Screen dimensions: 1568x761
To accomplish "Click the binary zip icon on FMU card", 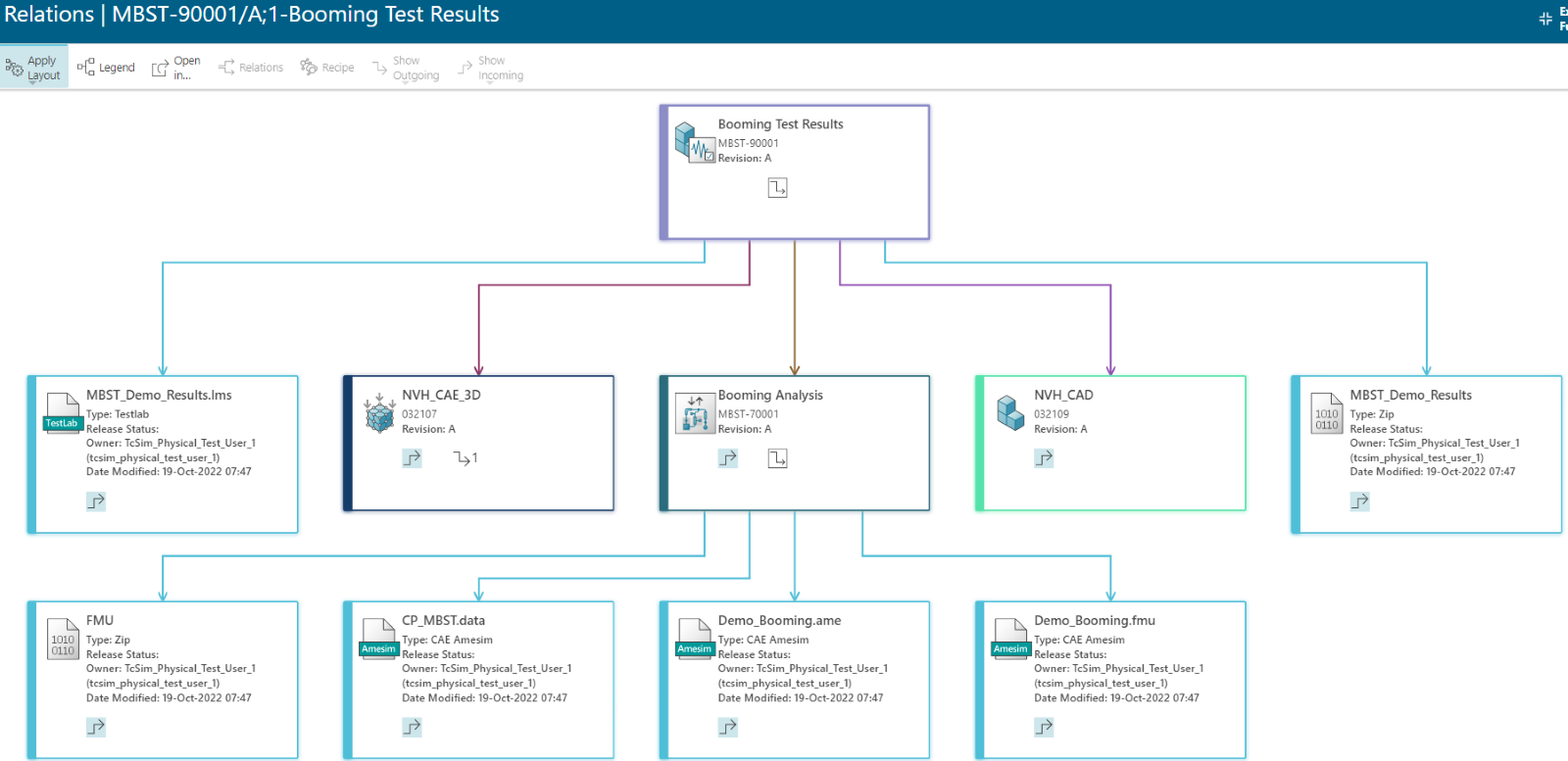I will [x=63, y=638].
